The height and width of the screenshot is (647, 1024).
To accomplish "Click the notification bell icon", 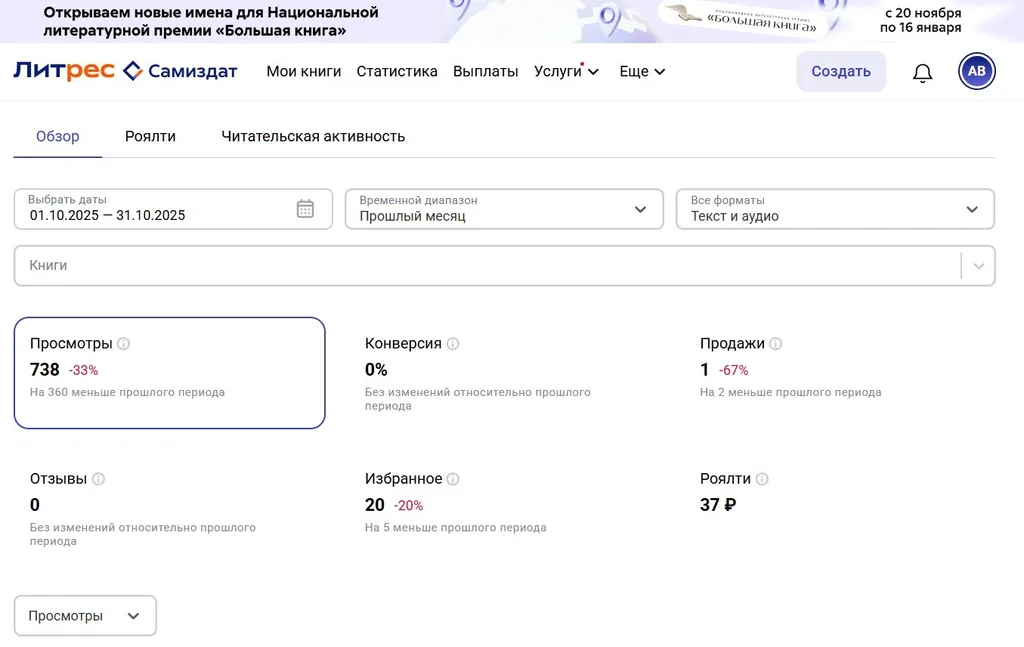I will pos(922,73).
